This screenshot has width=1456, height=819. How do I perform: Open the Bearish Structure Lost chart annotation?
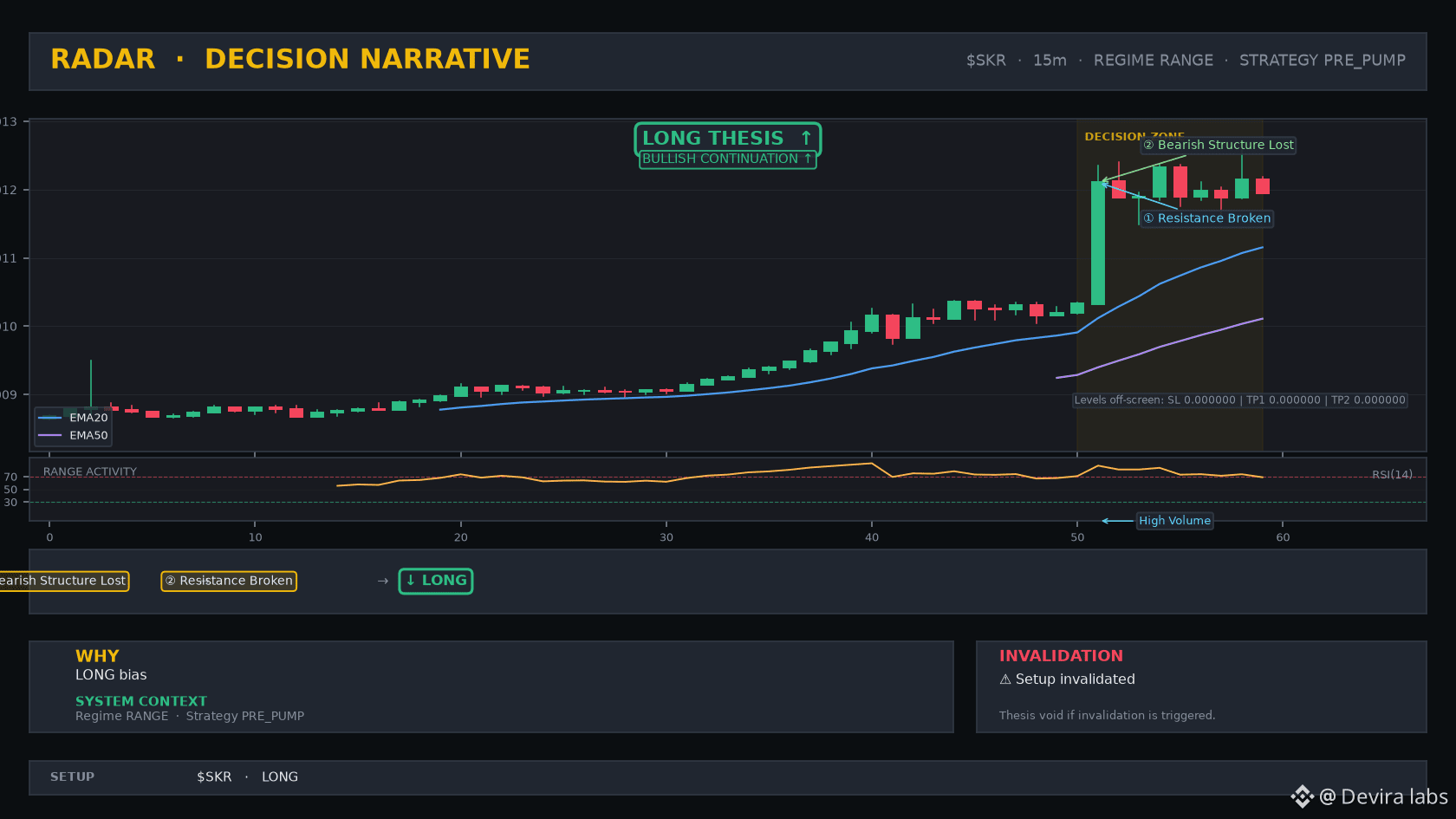click(x=1219, y=145)
